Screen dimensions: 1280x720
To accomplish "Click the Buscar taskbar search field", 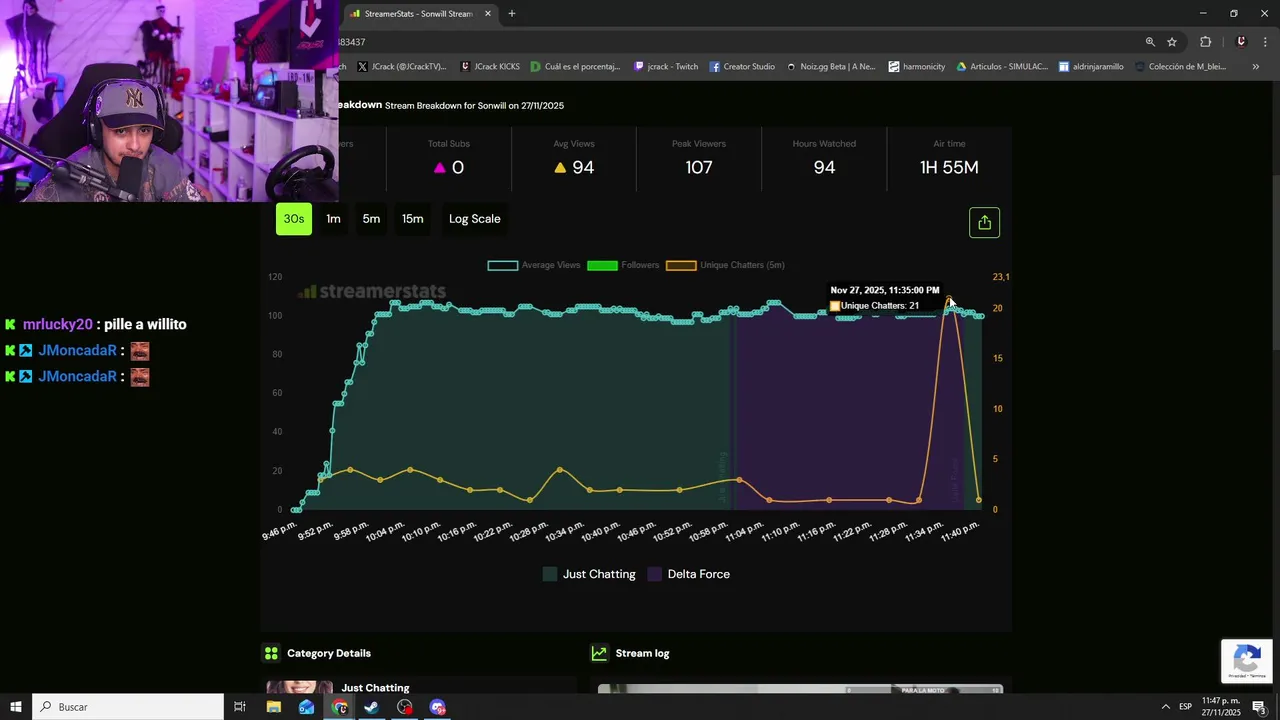I will point(128,707).
